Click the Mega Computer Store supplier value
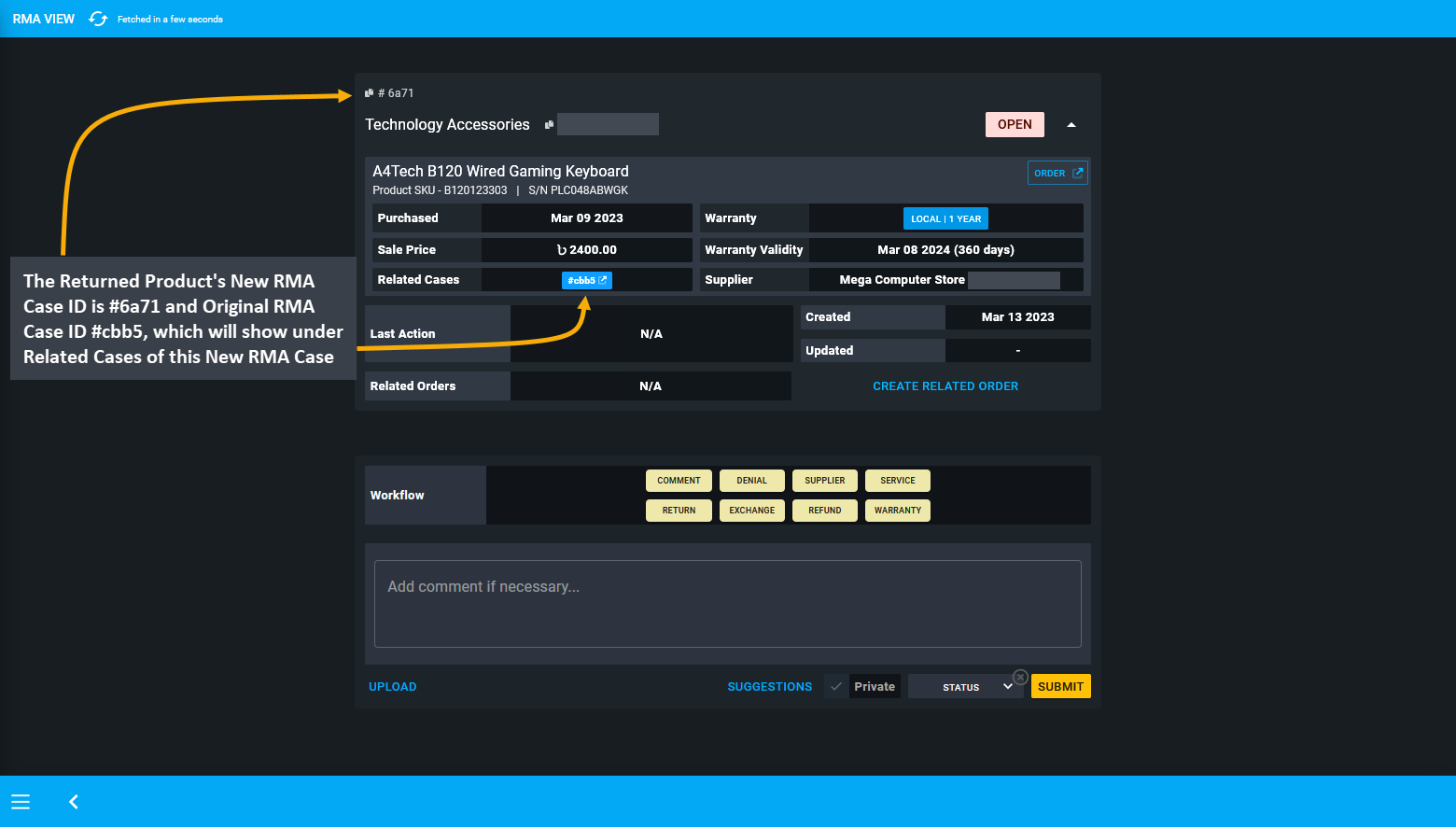 [902, 280]
